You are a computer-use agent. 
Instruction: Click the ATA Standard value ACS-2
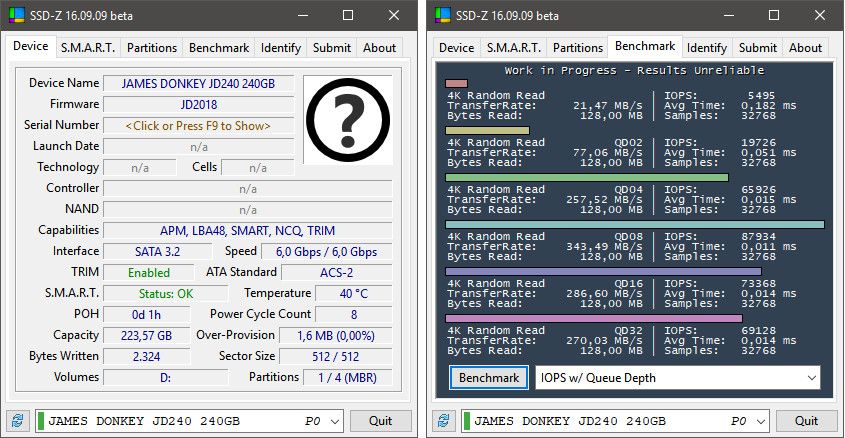(337, 273)
